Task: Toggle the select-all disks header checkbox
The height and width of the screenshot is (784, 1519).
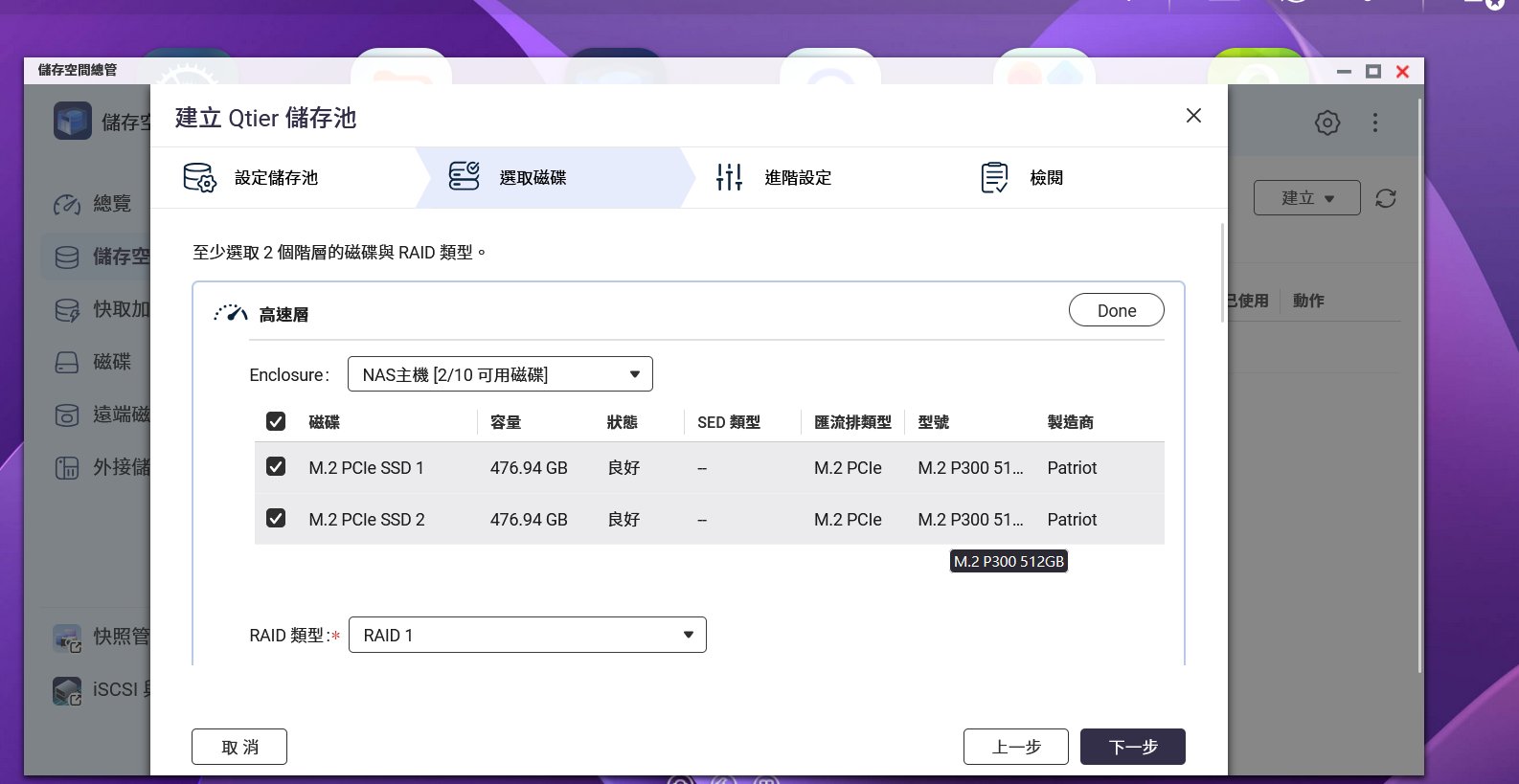Action: pyautogui.click(x=276, y=422)
